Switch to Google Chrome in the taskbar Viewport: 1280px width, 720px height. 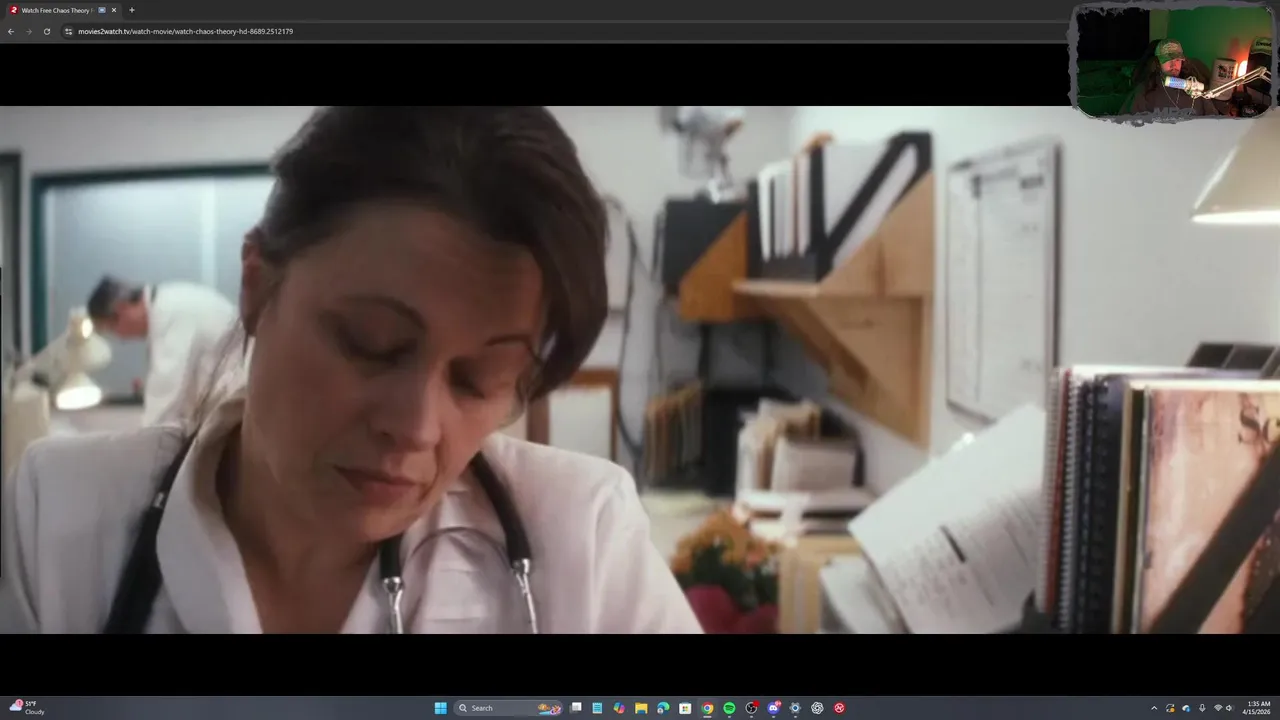[707, 708]
